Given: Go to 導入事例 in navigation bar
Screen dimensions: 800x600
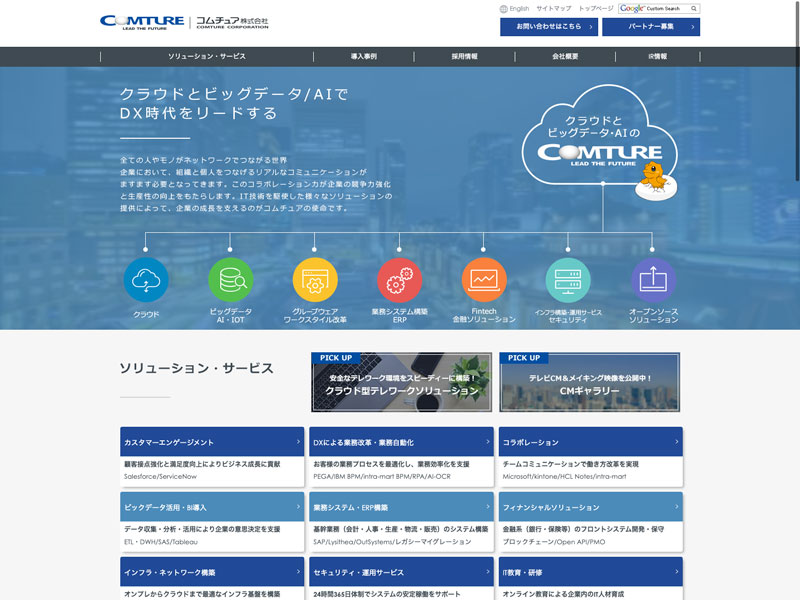Looking at the screenshot, I should [x=364, y=57].
